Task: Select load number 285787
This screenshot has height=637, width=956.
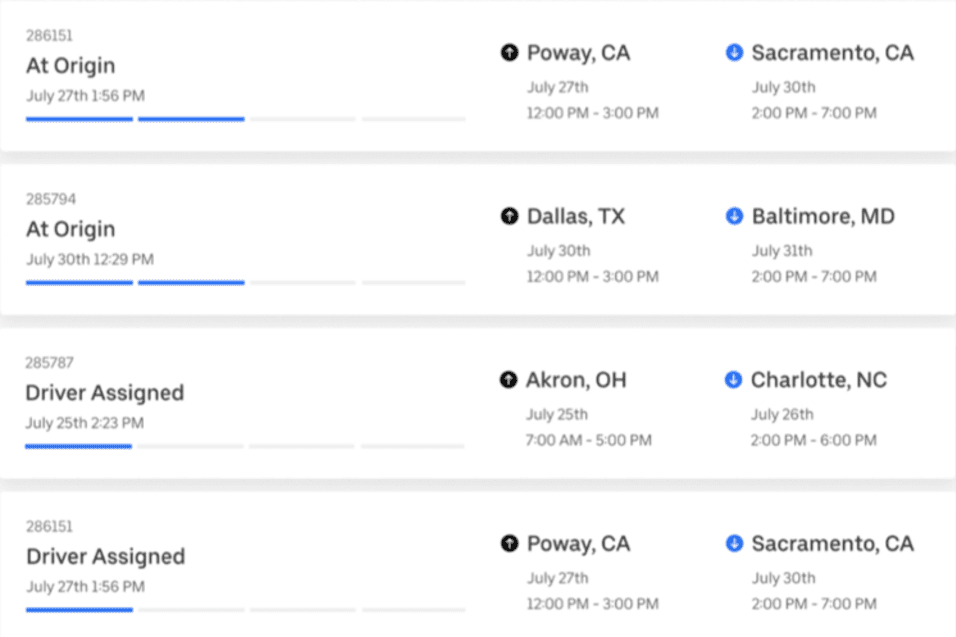Action: click(49, 363)
